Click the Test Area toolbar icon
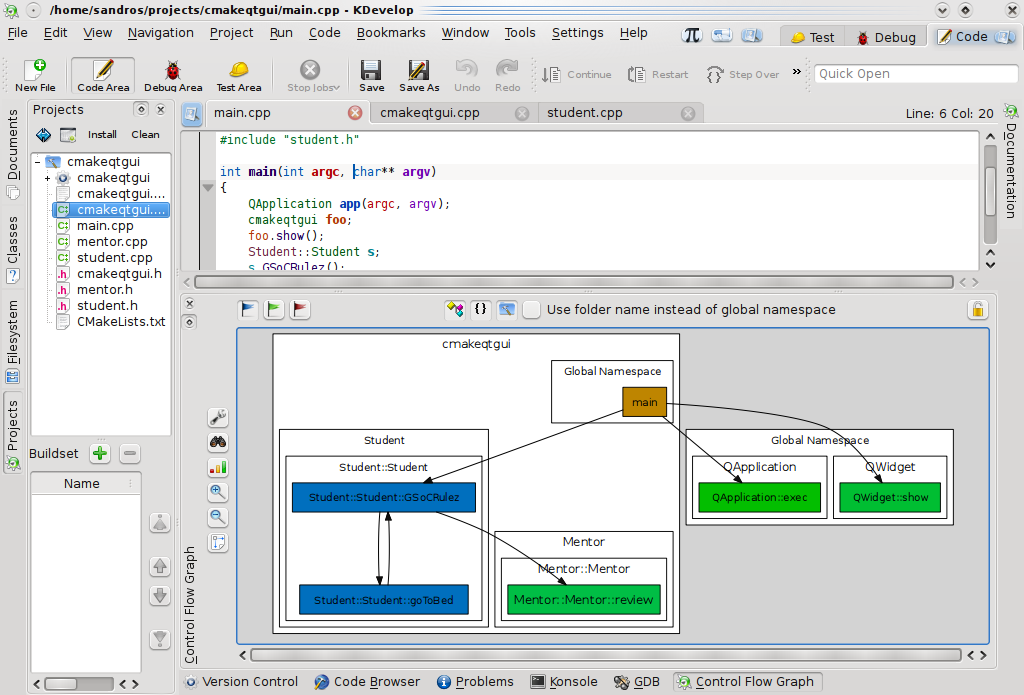This screenshot has height=695, width=1024. (x=238, y=75)
